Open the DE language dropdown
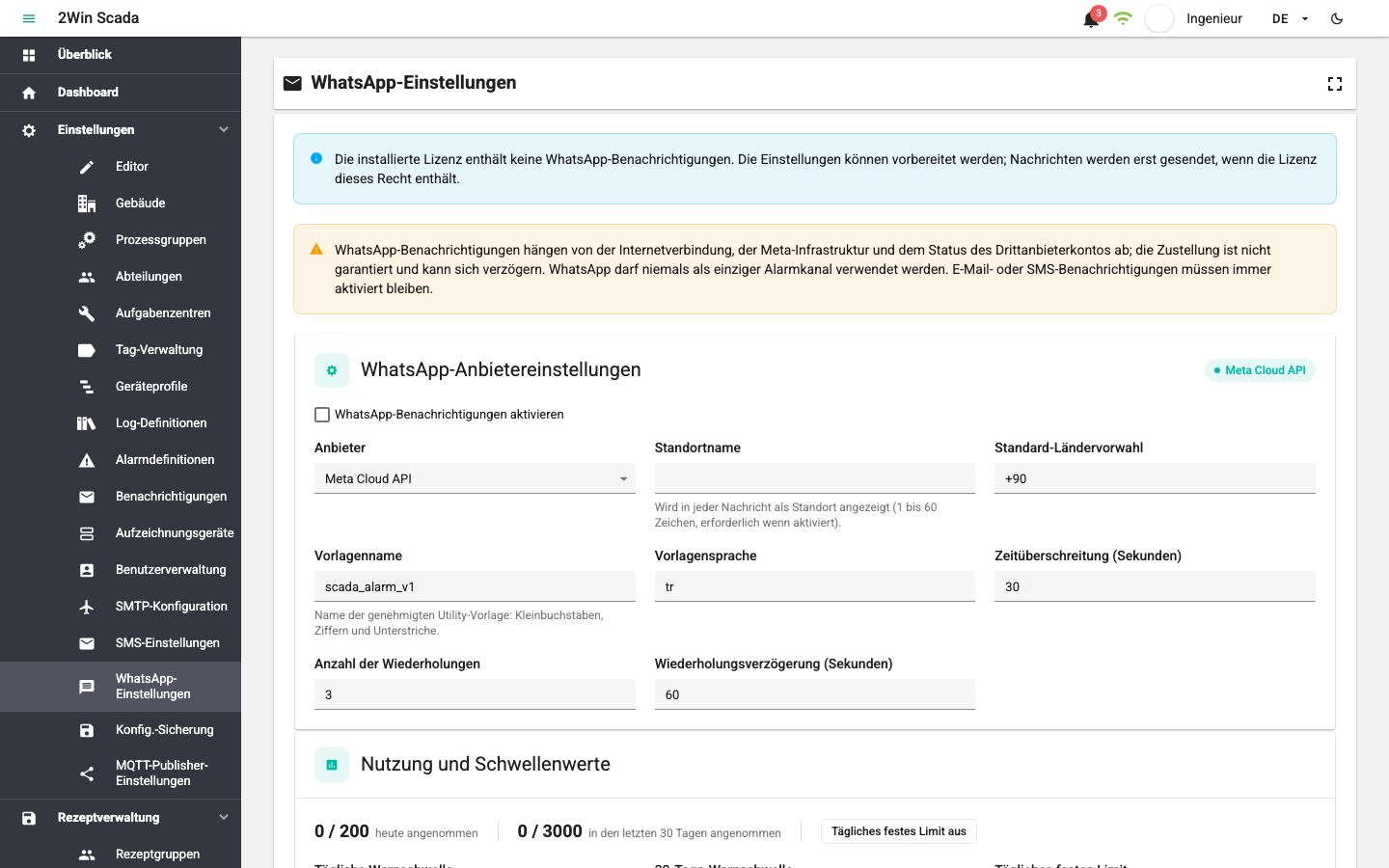 [1291, 18]
